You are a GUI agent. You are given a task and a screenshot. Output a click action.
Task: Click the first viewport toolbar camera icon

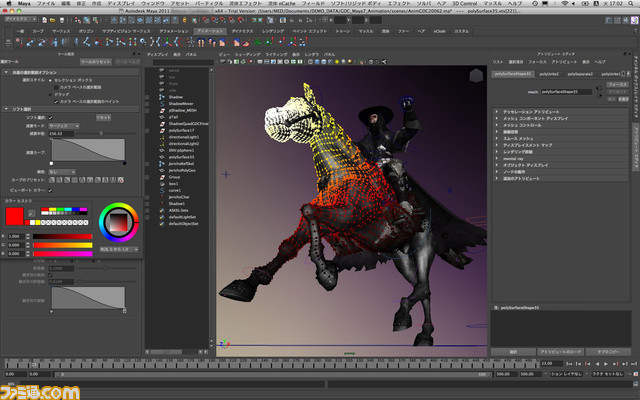(223, 62)
